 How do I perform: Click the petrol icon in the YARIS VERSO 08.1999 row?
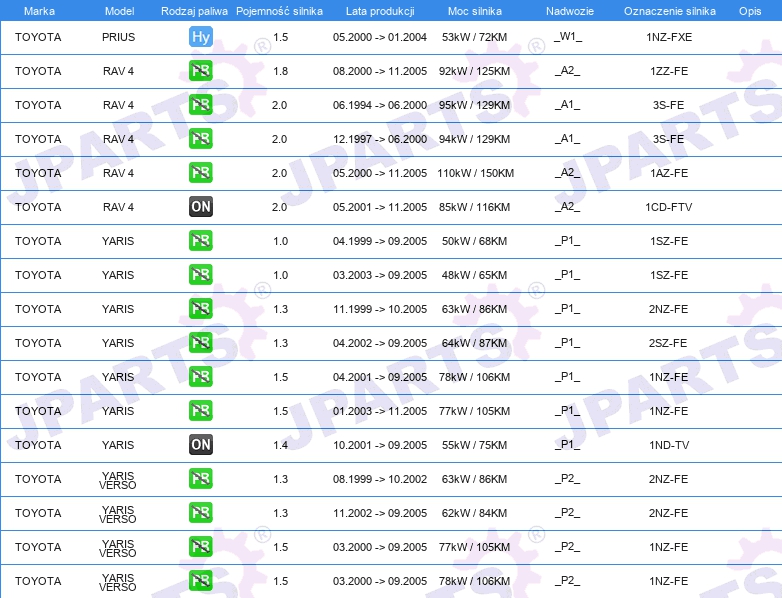201,479
